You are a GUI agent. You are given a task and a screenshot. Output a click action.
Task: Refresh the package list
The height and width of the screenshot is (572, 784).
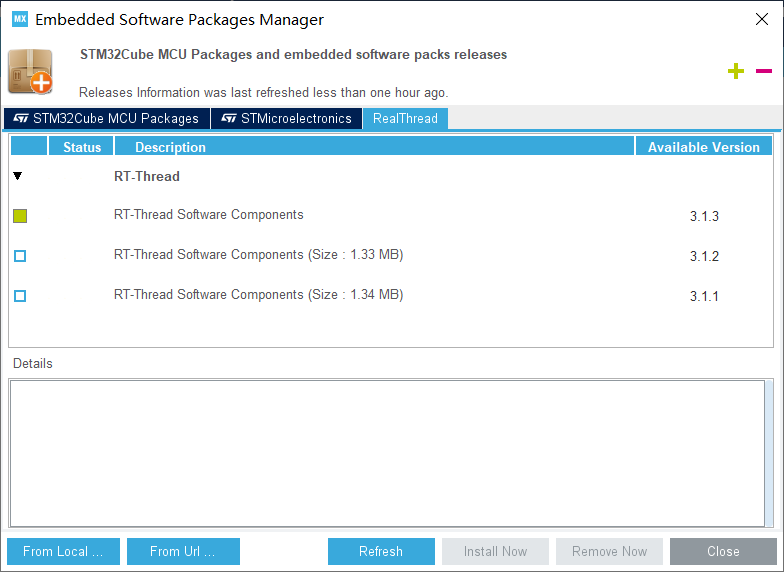tap(381, 551)
